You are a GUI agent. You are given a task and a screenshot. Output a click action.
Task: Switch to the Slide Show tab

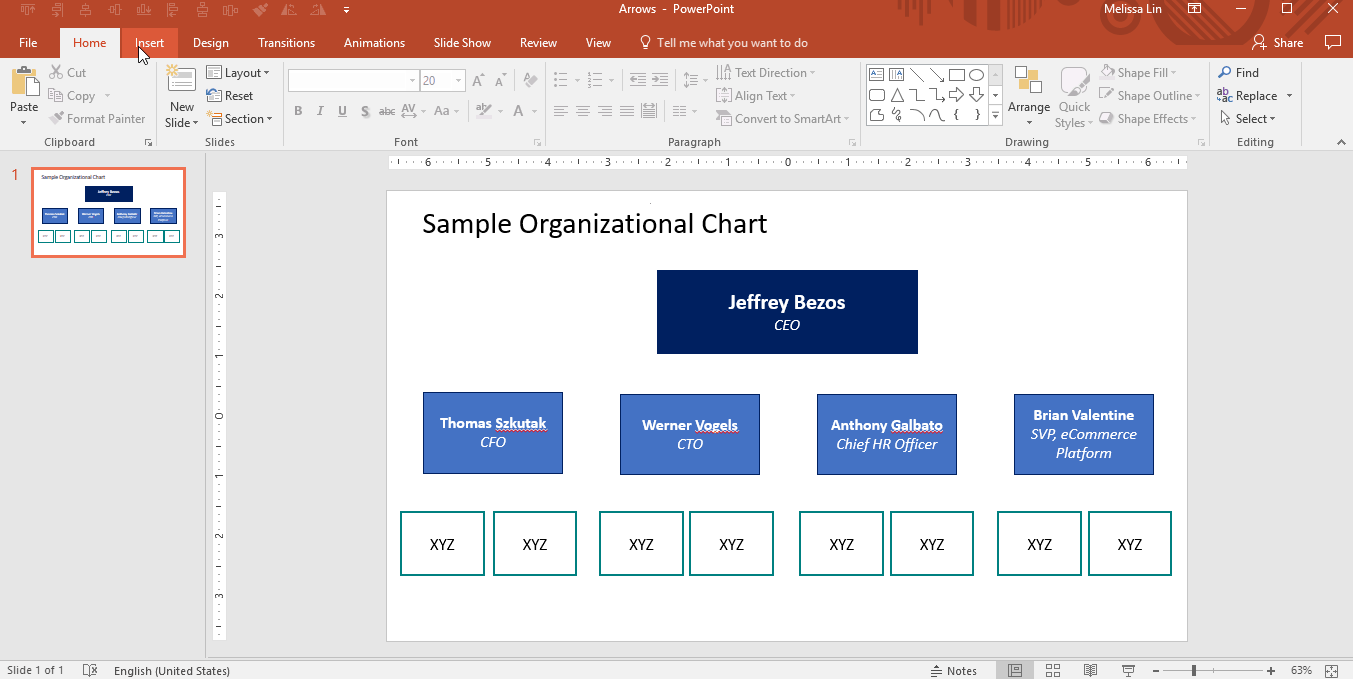(x=462, y=43)
